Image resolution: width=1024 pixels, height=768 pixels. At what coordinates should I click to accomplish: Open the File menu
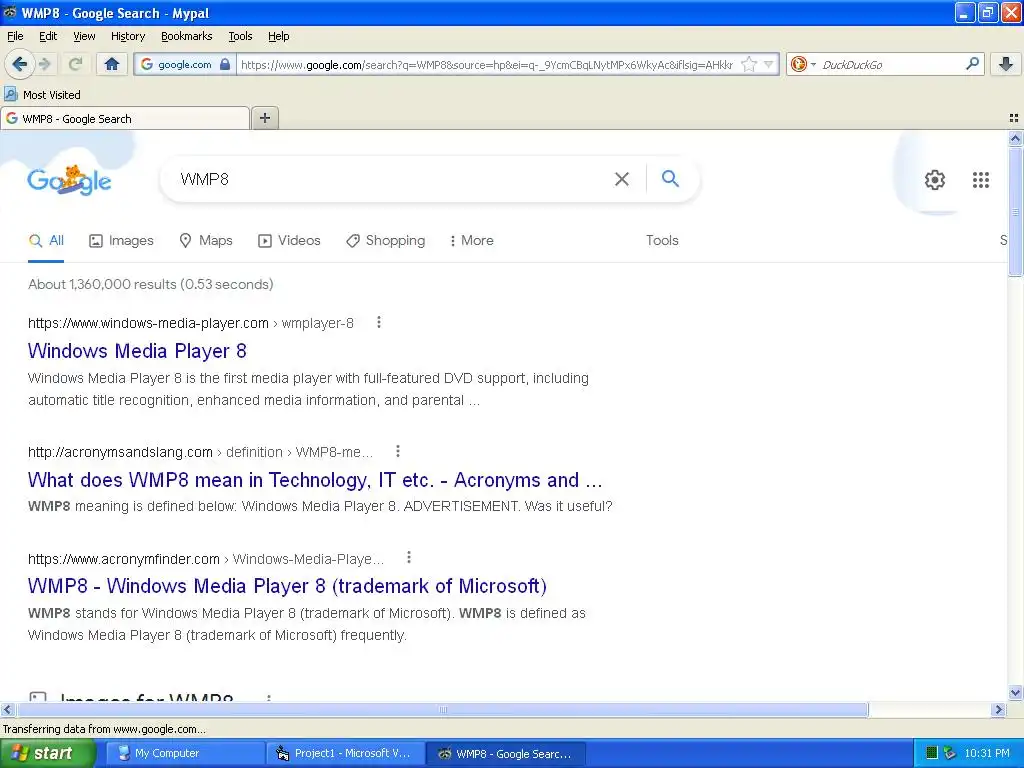pos(15,36)
